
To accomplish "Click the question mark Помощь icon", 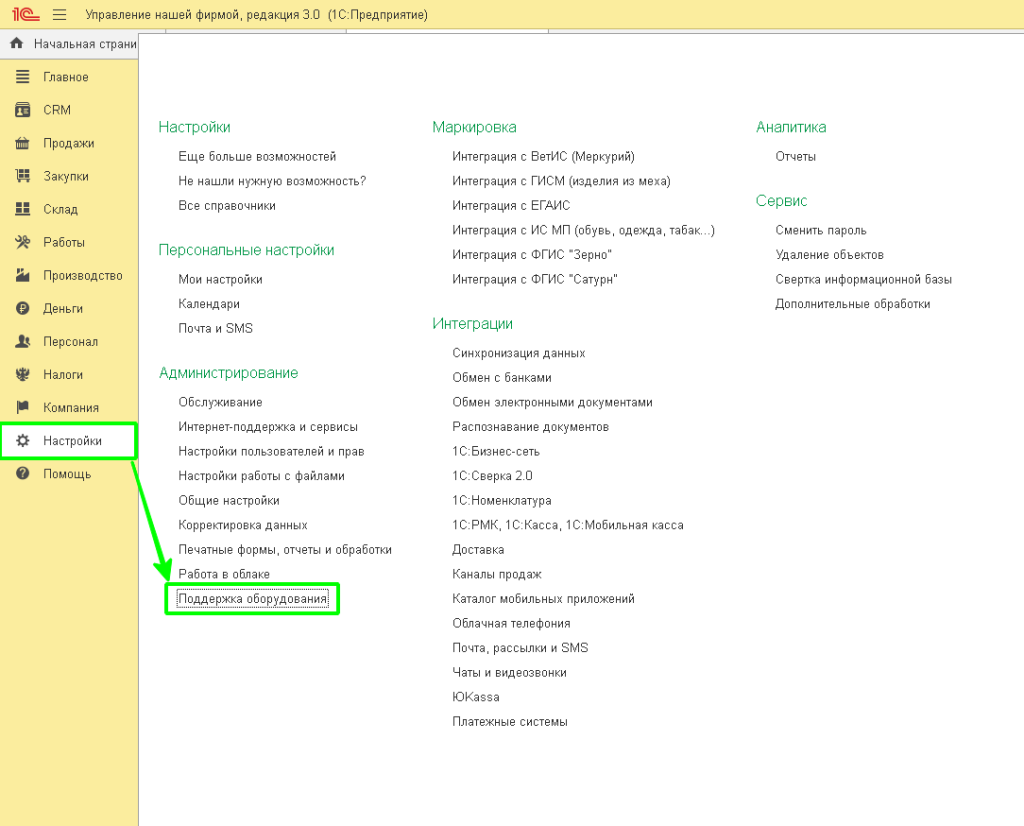I will [22, 474].
